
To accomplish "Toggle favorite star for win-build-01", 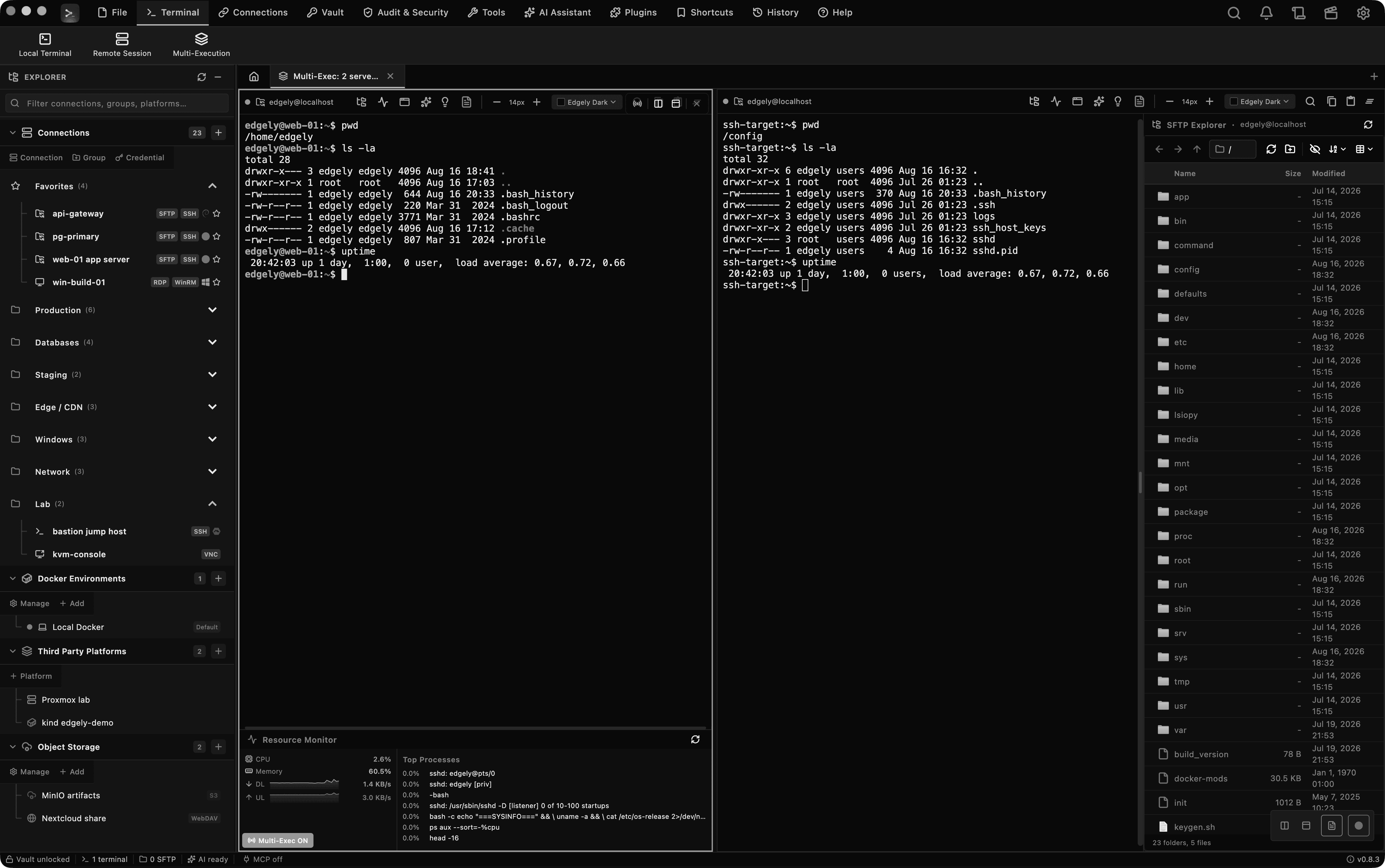I will (x=217, y=282).
